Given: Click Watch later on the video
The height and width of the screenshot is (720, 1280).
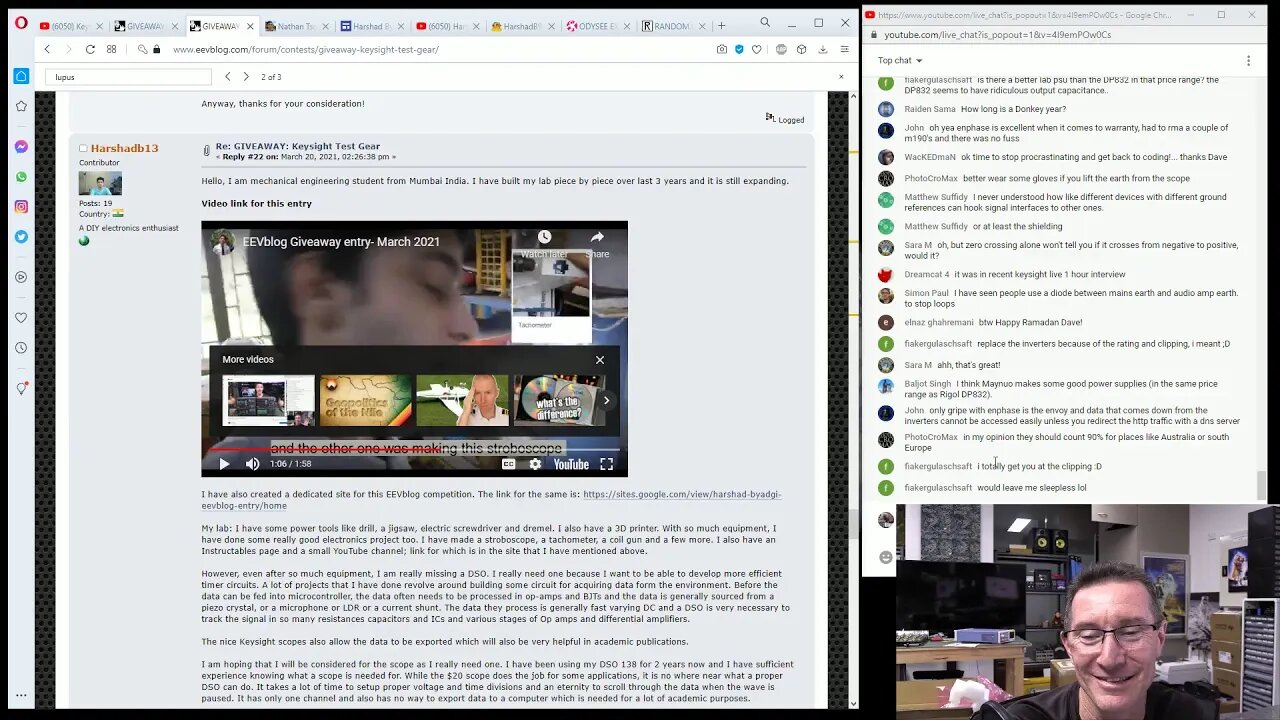Looking at the screenshot, I should coord(544,243).
